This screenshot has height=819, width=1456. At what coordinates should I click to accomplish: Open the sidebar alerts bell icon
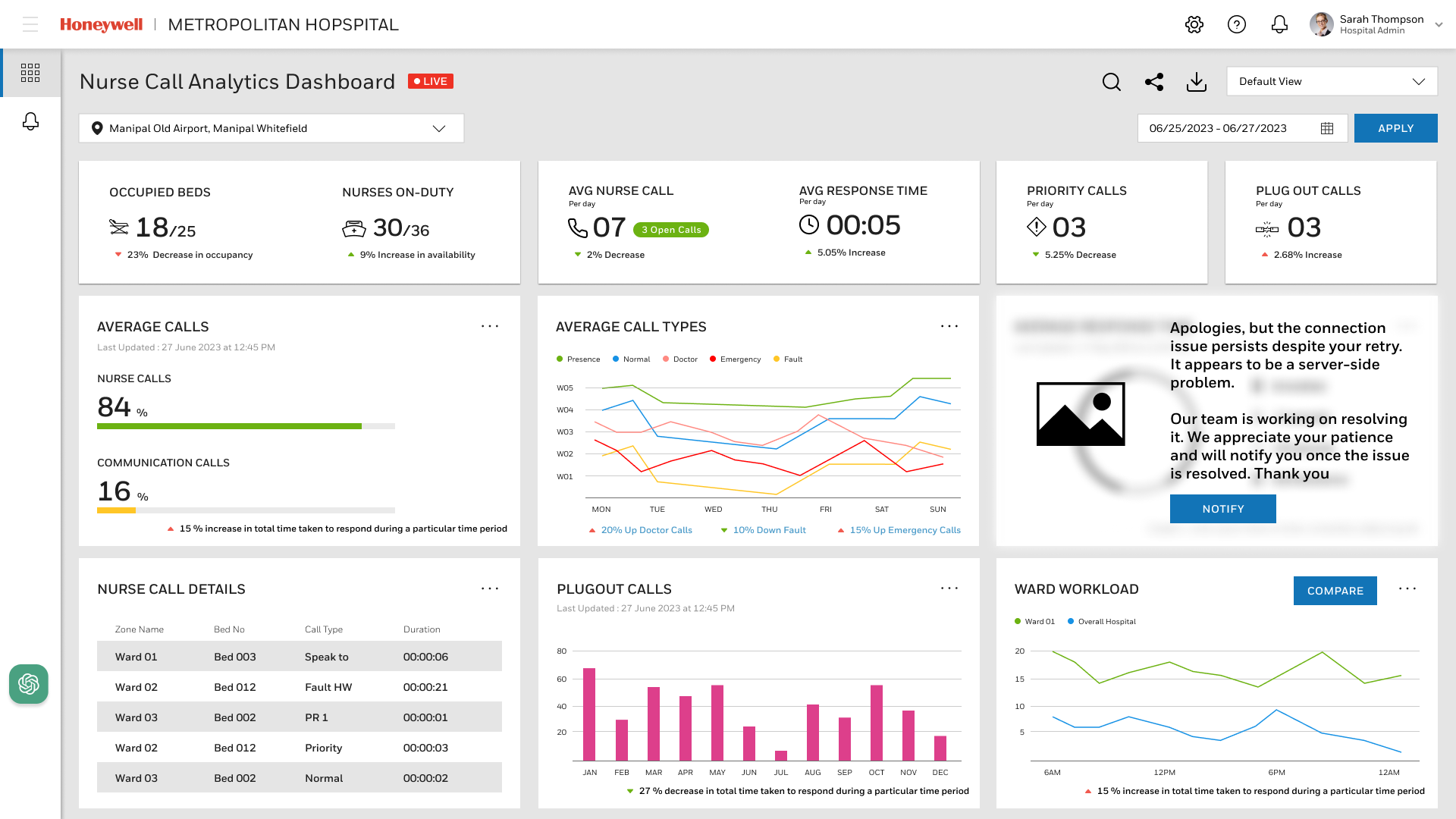[30, 121]
